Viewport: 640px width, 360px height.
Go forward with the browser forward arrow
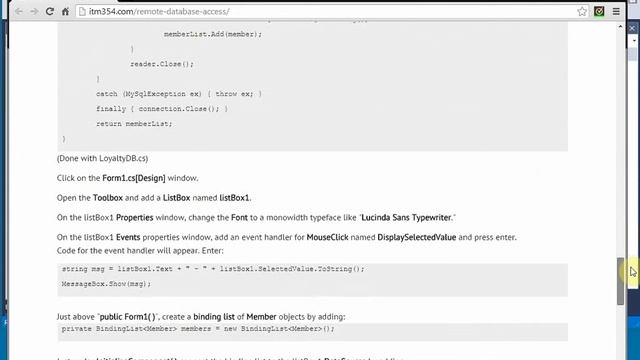(34, 11)
